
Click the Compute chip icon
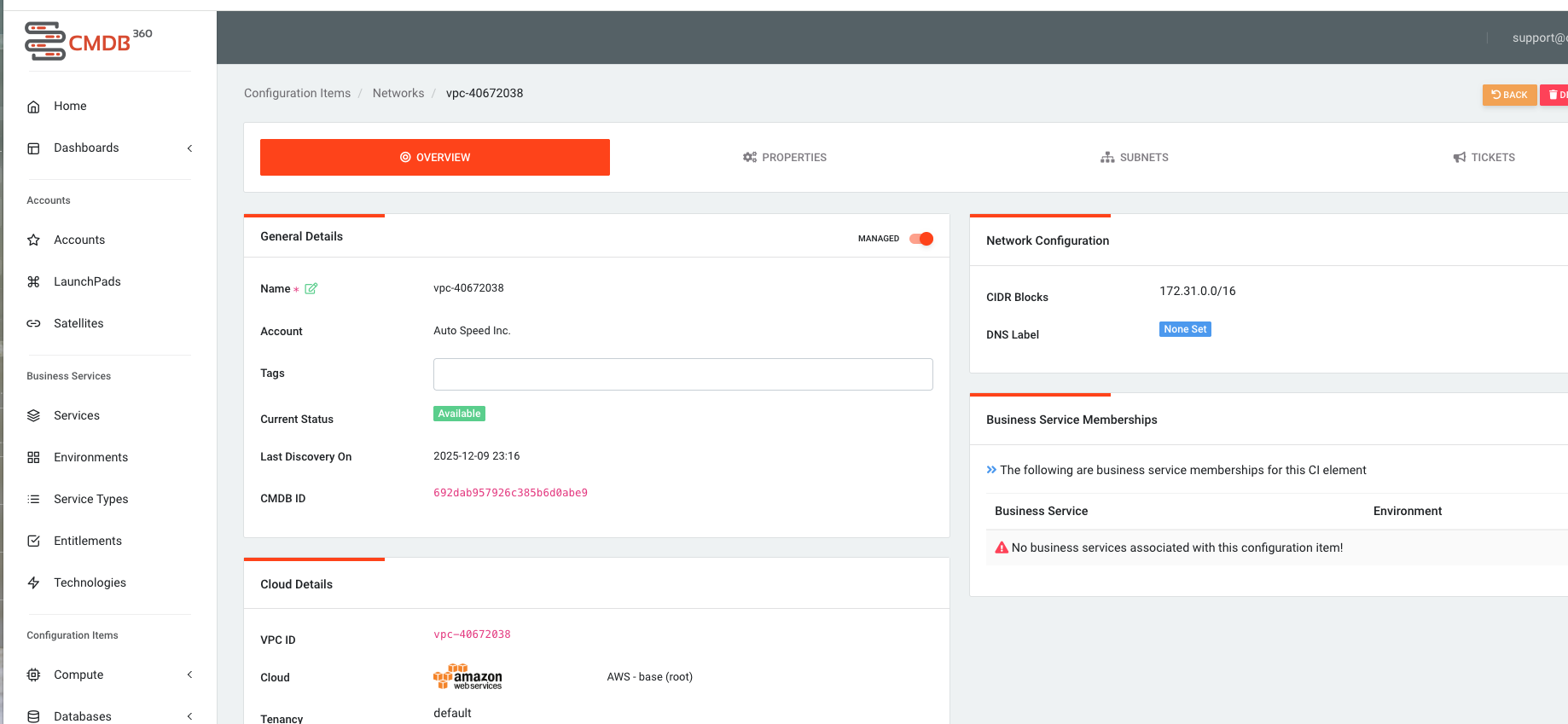34,675
